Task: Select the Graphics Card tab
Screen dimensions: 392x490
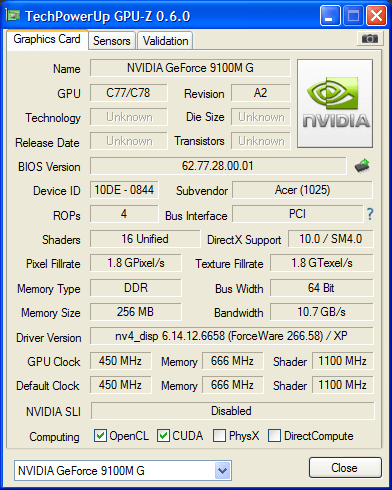Action: click(x=47, y=39)
